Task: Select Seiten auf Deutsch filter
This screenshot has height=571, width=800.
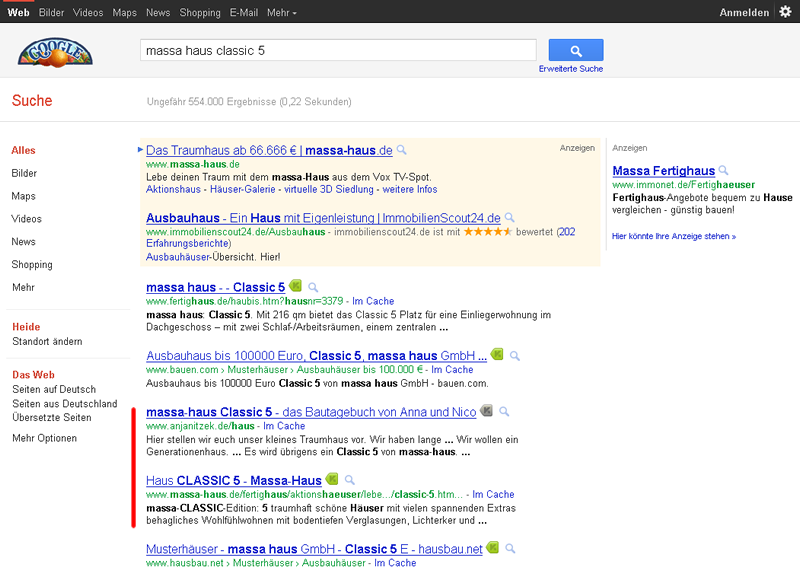Action: (54, 389)
